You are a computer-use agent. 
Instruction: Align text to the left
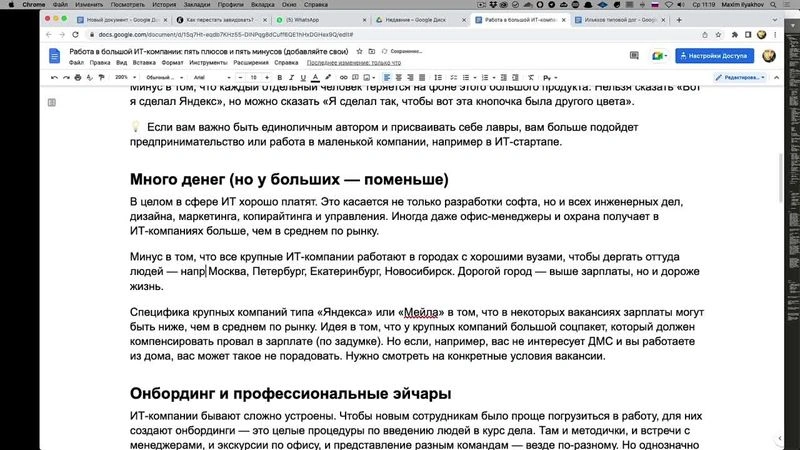(x=387, y=78)
